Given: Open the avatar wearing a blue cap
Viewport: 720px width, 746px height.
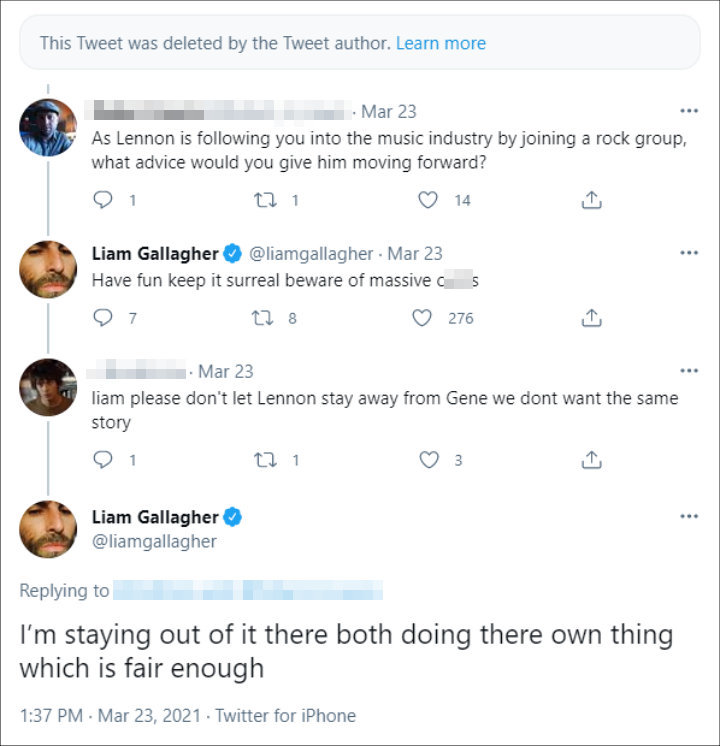Looking at the screenshot, I should (x=48, y=128).
